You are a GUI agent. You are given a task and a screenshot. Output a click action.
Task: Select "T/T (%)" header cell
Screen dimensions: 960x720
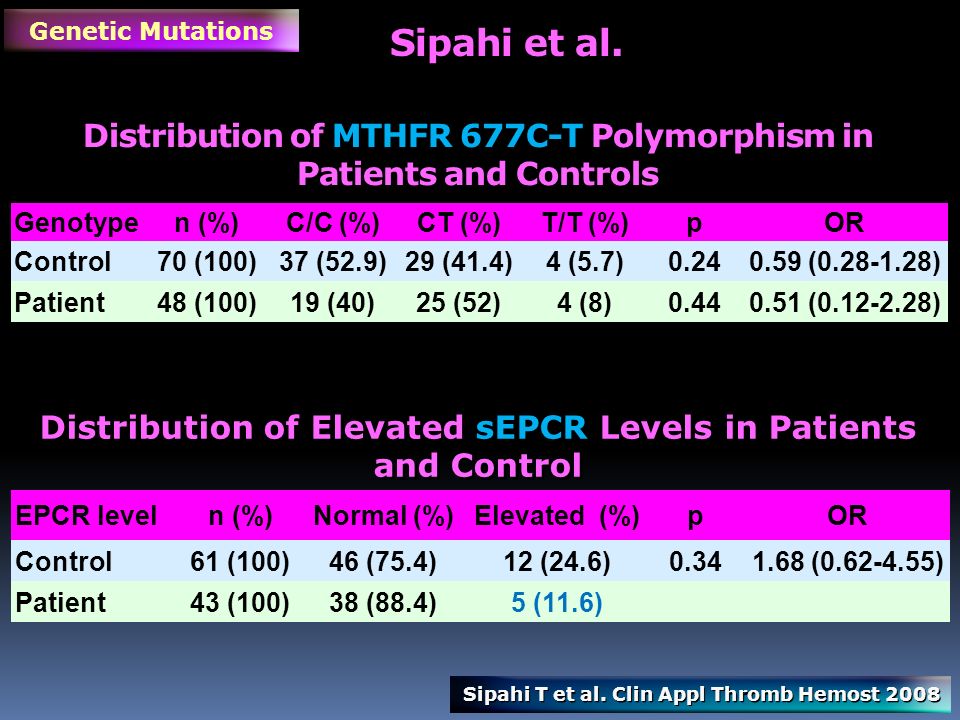pyautogui.click(x=585, y=223)
